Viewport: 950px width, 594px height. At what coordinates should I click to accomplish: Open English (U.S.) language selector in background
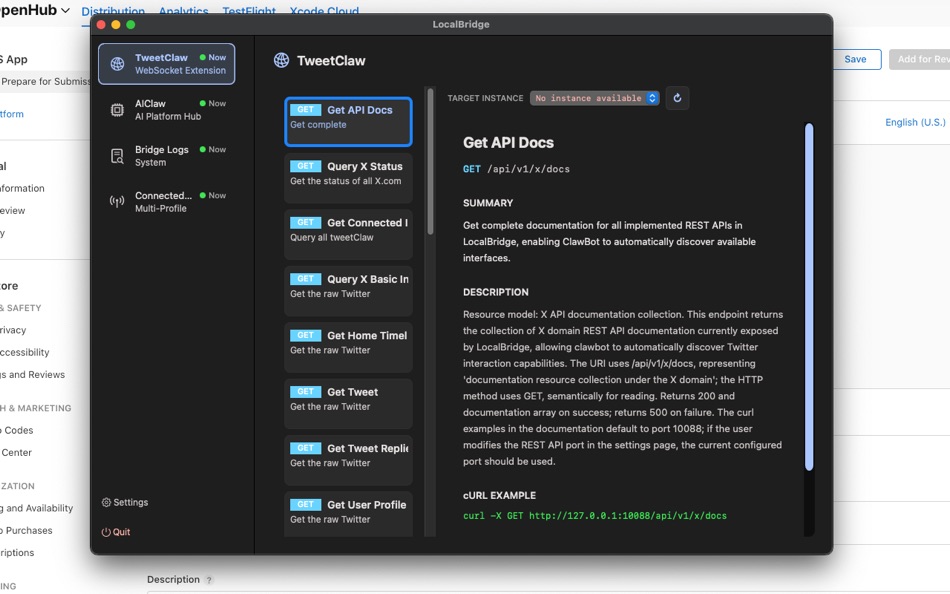915,122
